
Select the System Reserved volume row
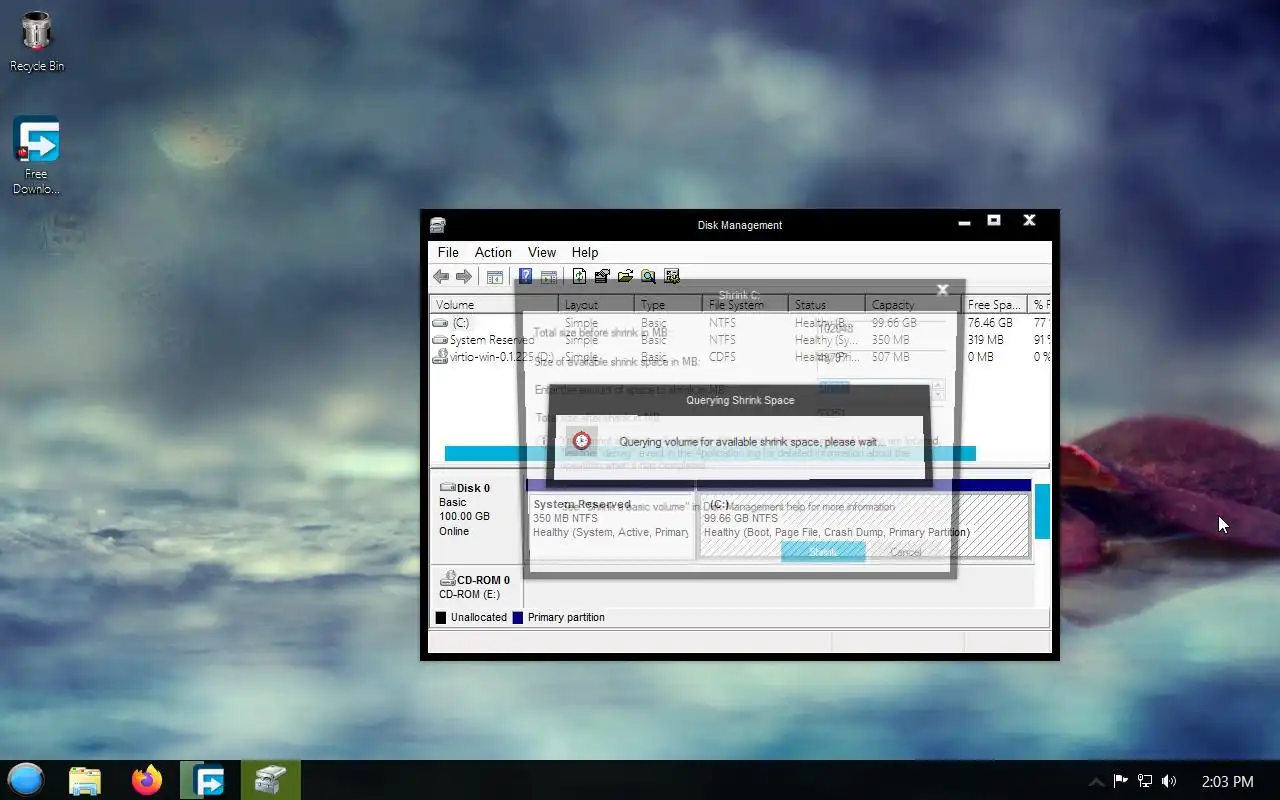pyautogui.click(x=740, y=340)
